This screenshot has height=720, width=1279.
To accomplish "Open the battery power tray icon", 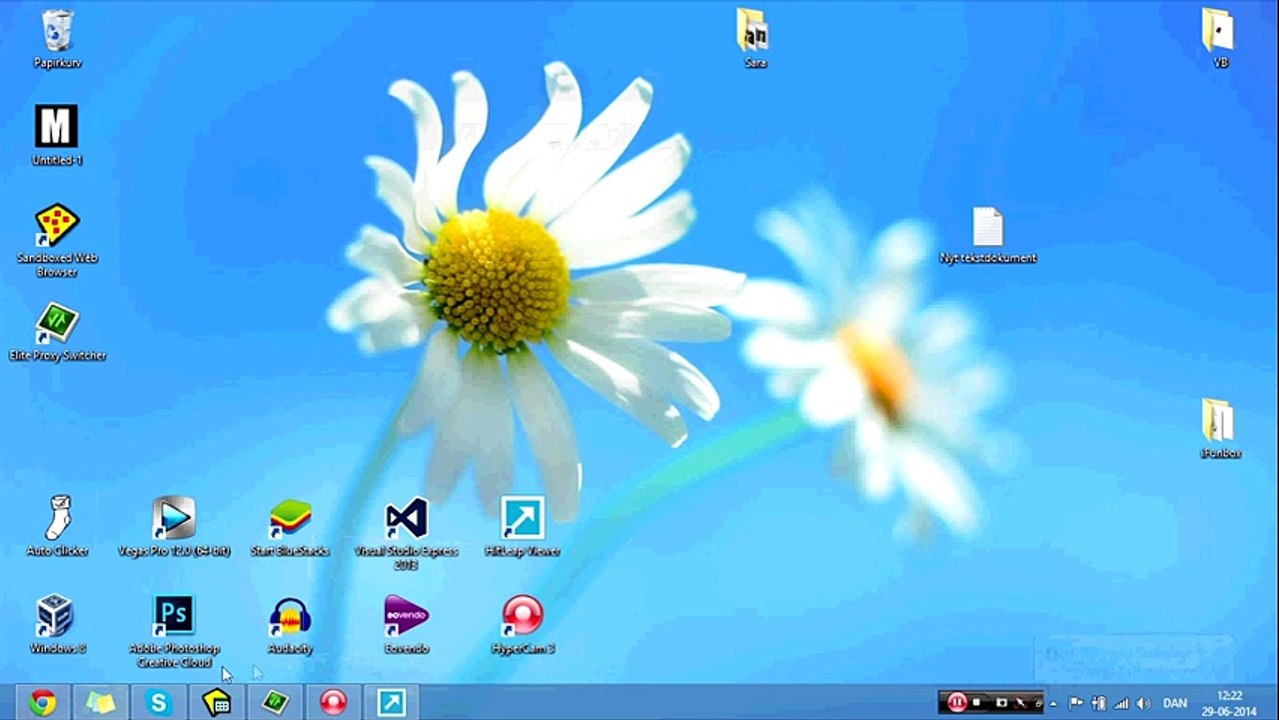I will pos(1098,703).
